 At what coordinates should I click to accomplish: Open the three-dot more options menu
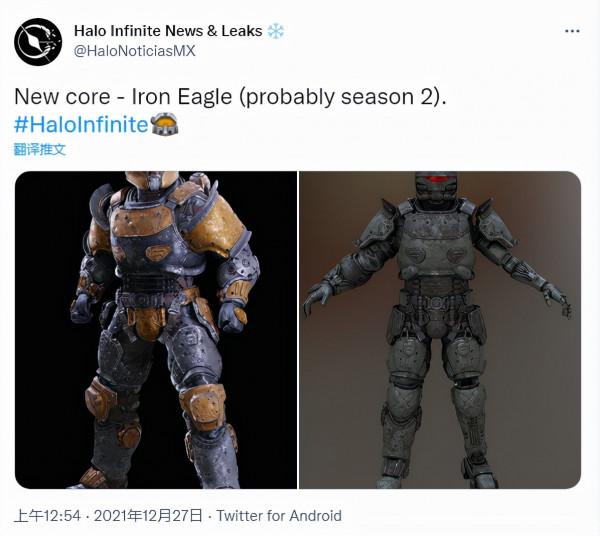tap(572, 31)
